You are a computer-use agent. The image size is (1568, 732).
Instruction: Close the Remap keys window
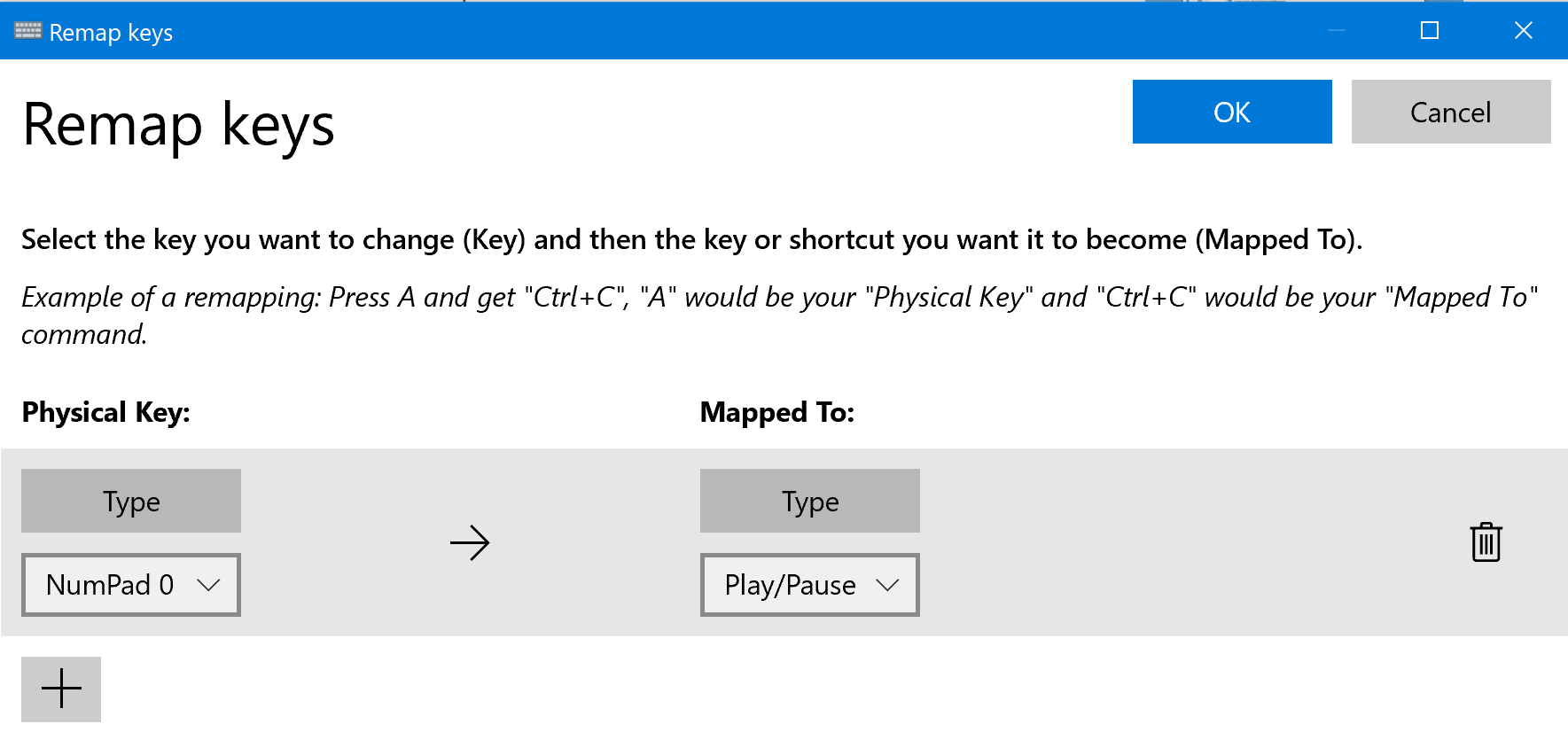1524,31
